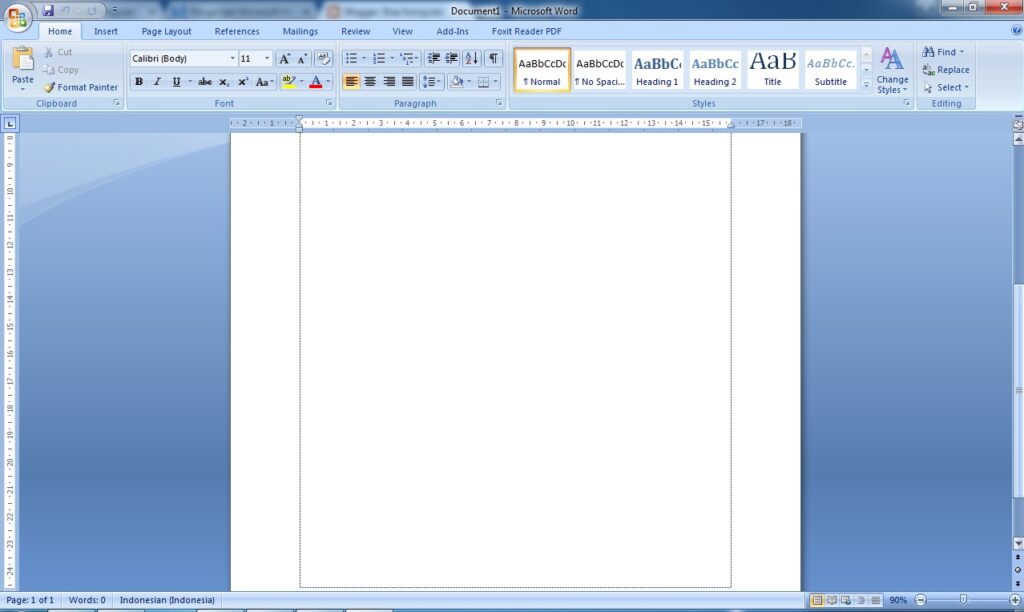The image size is (1024, 612).
Task: Apply yellow text highlight color
Action: [x=289, y=82]
